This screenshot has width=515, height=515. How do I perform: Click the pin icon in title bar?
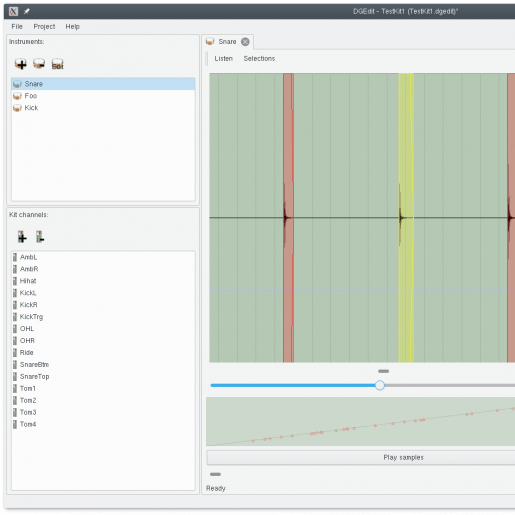(26, 12)
